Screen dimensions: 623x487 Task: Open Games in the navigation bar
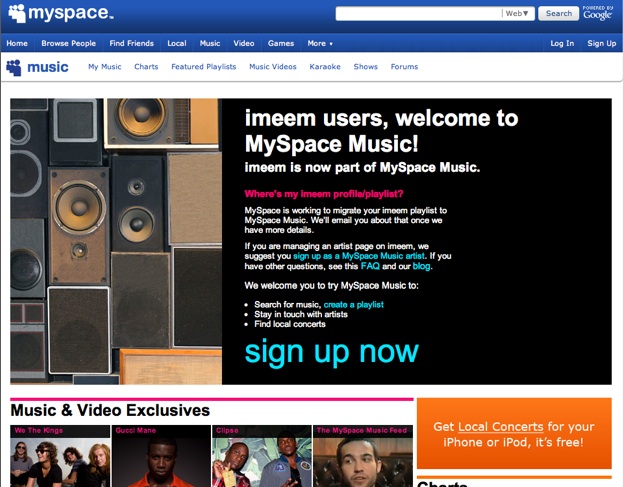tap(281, 43)
